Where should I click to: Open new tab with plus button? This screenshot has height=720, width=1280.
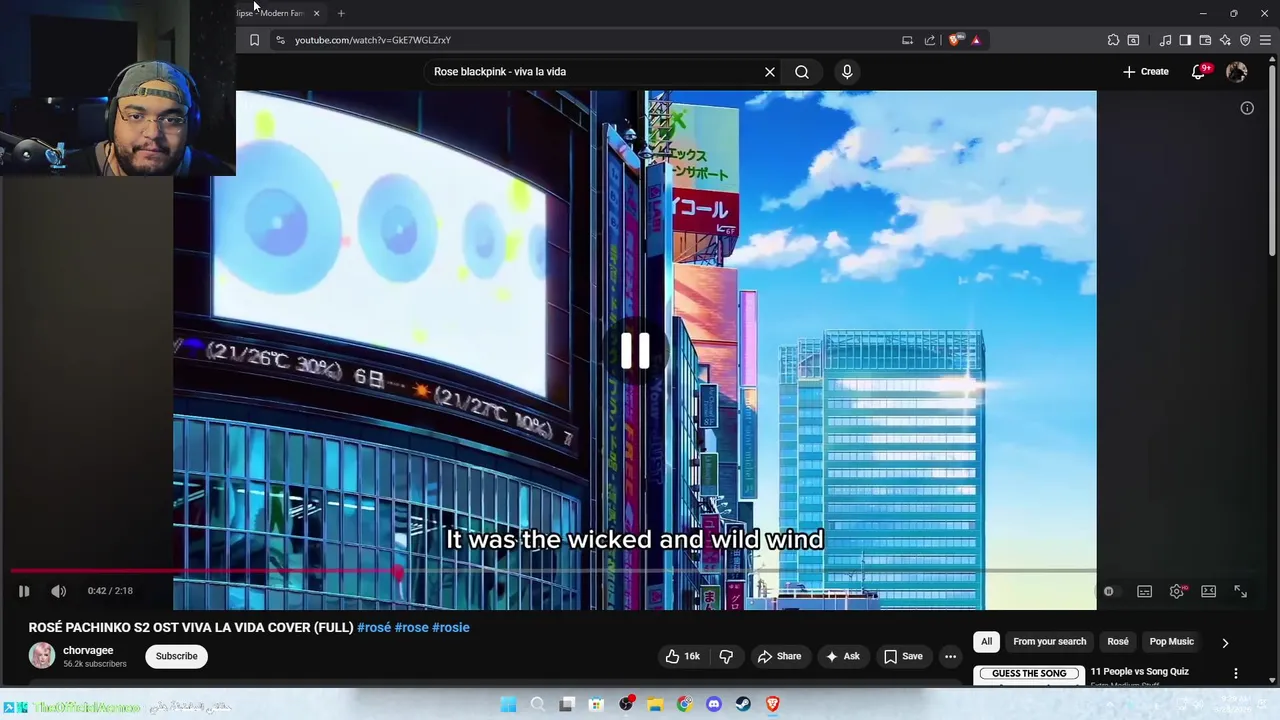341,13
